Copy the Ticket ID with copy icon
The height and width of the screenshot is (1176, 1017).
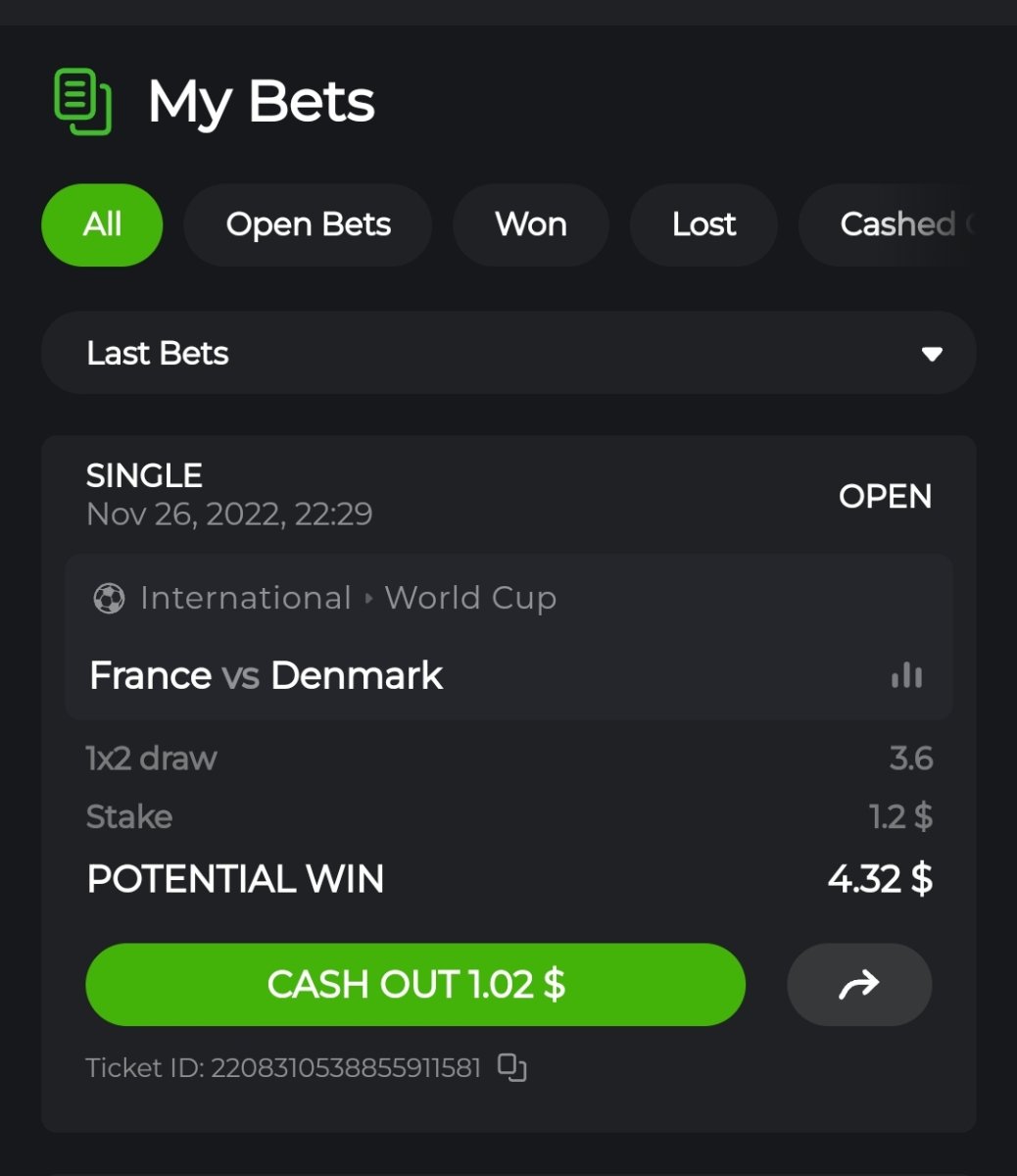tap(511, 1067)
